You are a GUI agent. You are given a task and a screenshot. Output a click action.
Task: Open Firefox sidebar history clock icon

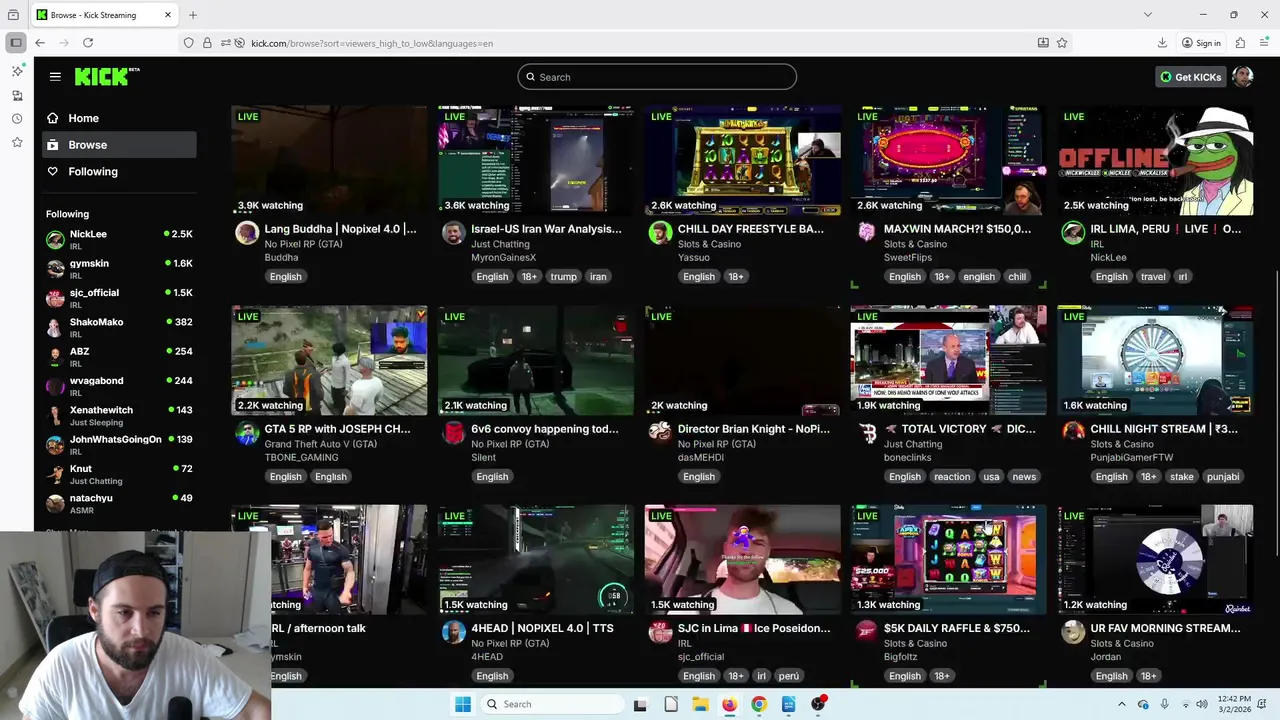[x=17, y=119]
